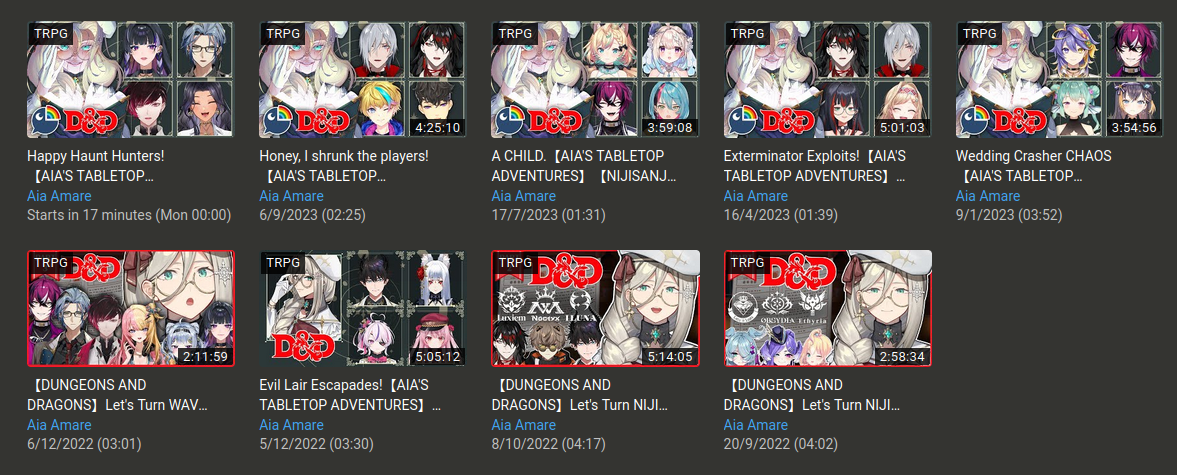Viewport: 1177px width, 475px height.
Task: Open thumbnail with 2:11:59 duration
Action: pyautogui.click(x=130, y=308)
